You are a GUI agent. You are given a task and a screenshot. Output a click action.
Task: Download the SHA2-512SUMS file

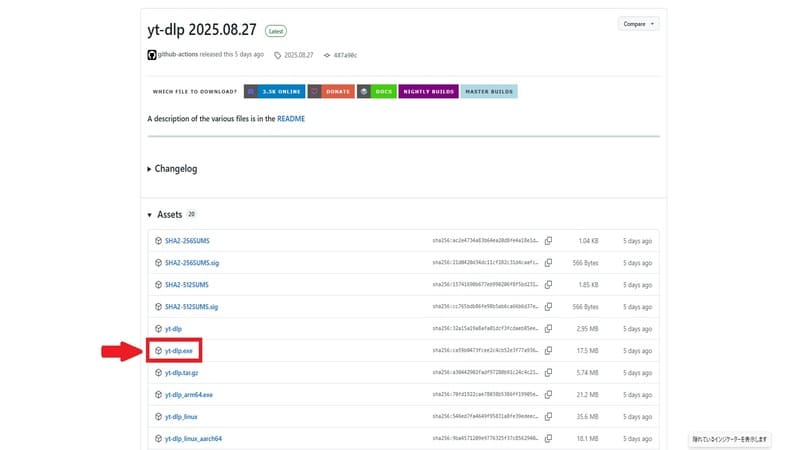(187, 285)
